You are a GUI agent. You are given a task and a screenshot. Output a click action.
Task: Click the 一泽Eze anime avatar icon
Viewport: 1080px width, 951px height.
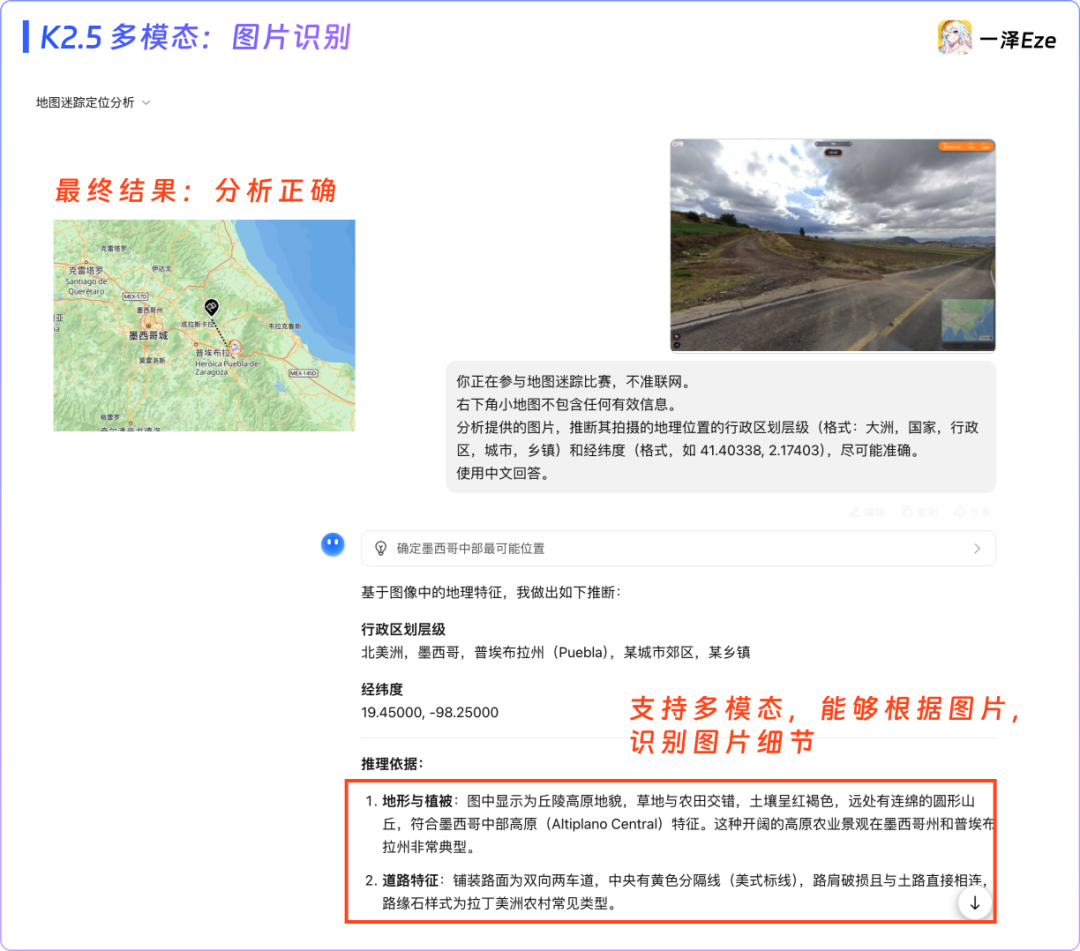coord(954,38)
